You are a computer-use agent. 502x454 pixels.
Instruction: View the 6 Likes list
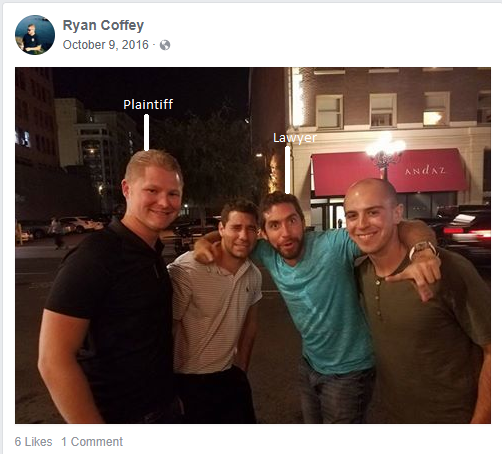point(33,442)
